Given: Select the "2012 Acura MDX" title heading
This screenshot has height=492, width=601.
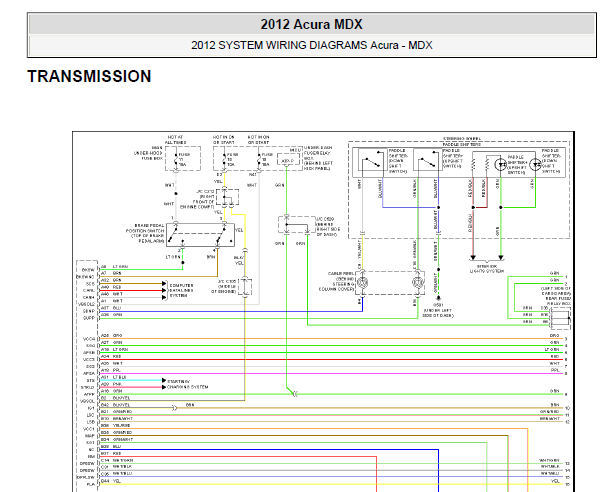Looking at the screenshot, I should click(x=311, y=25).
